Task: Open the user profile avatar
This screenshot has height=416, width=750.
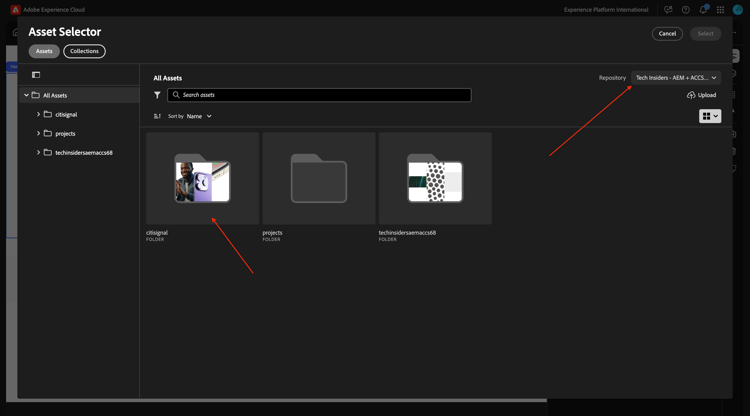Action: tap(738, 10)
